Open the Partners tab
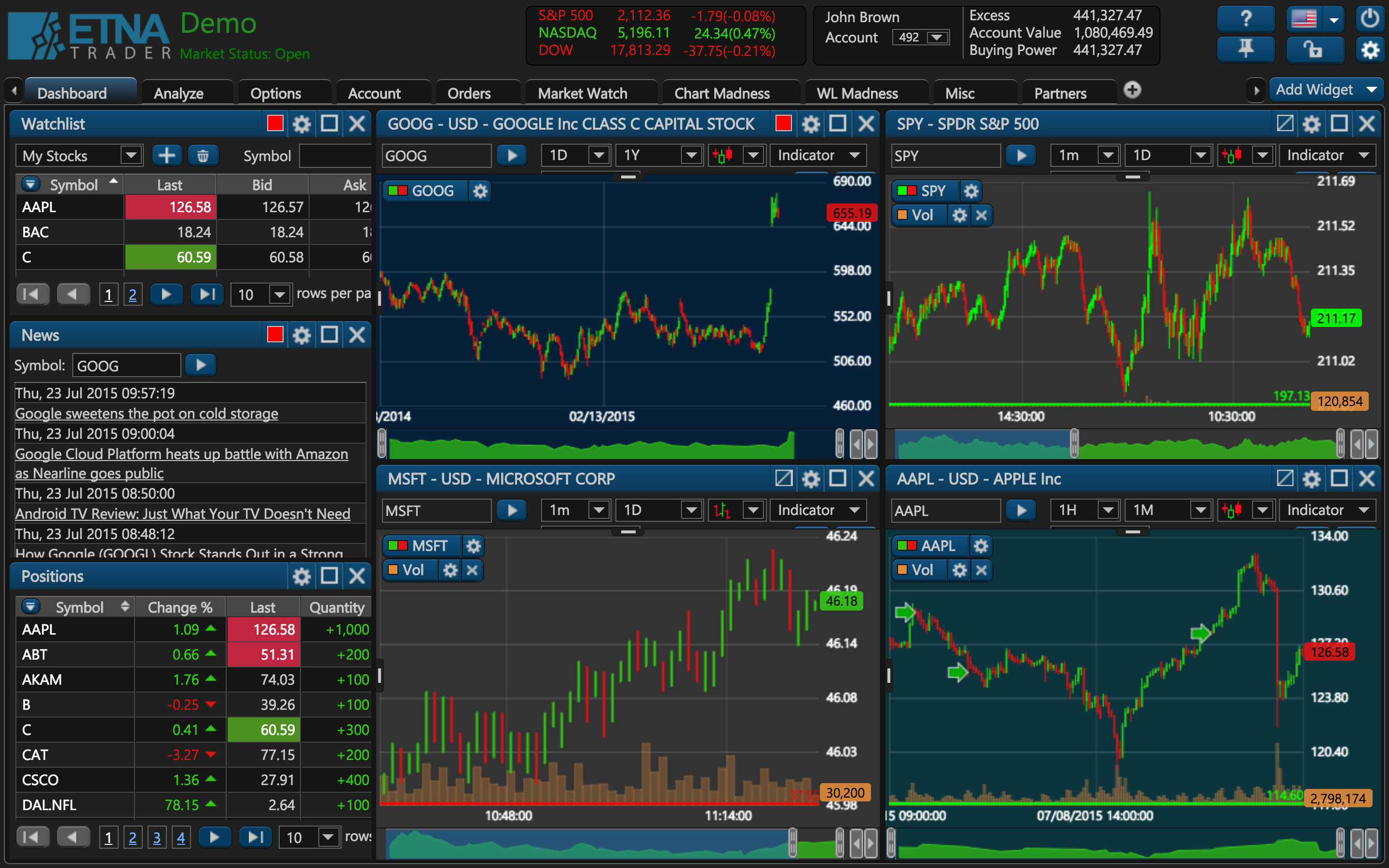 coord(1060,93)
